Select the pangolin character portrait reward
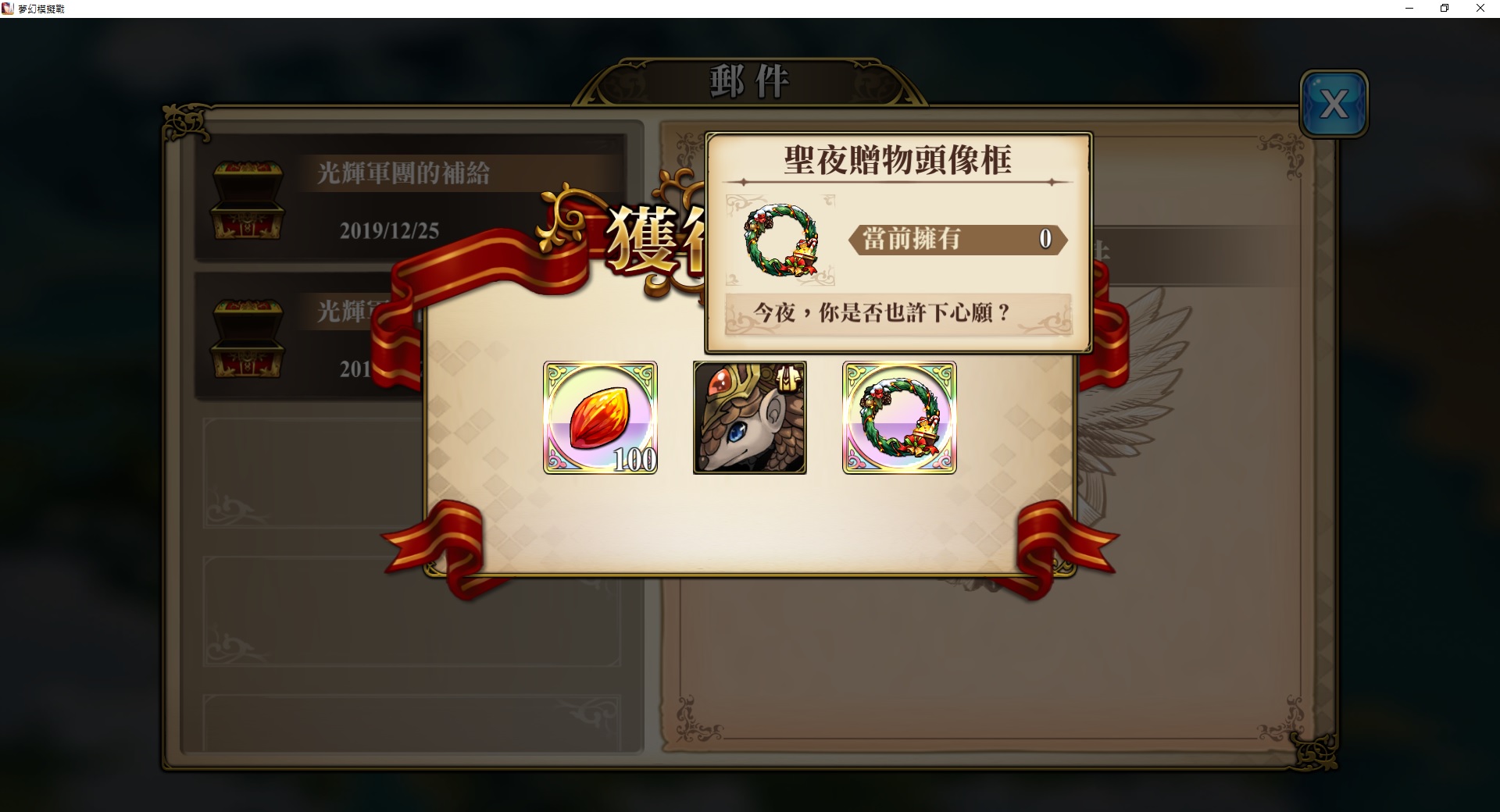Viewport: 1500px width, 812px height. [x=750, y=418]
